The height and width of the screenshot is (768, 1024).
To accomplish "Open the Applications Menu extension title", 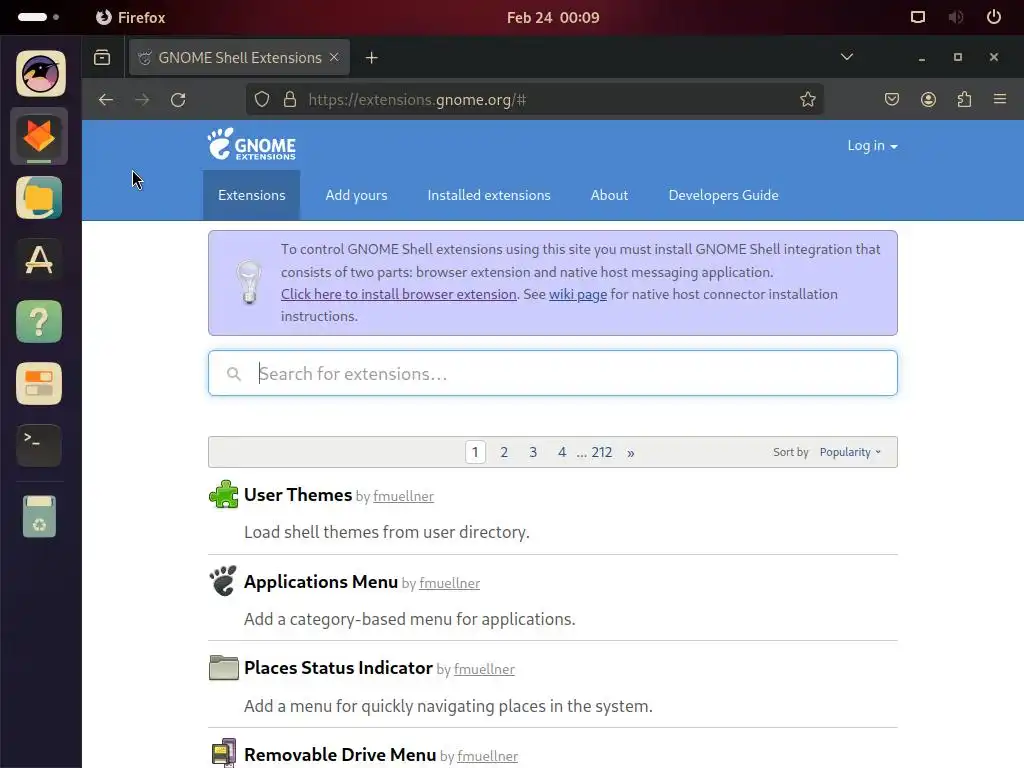I will coord(321,582).
